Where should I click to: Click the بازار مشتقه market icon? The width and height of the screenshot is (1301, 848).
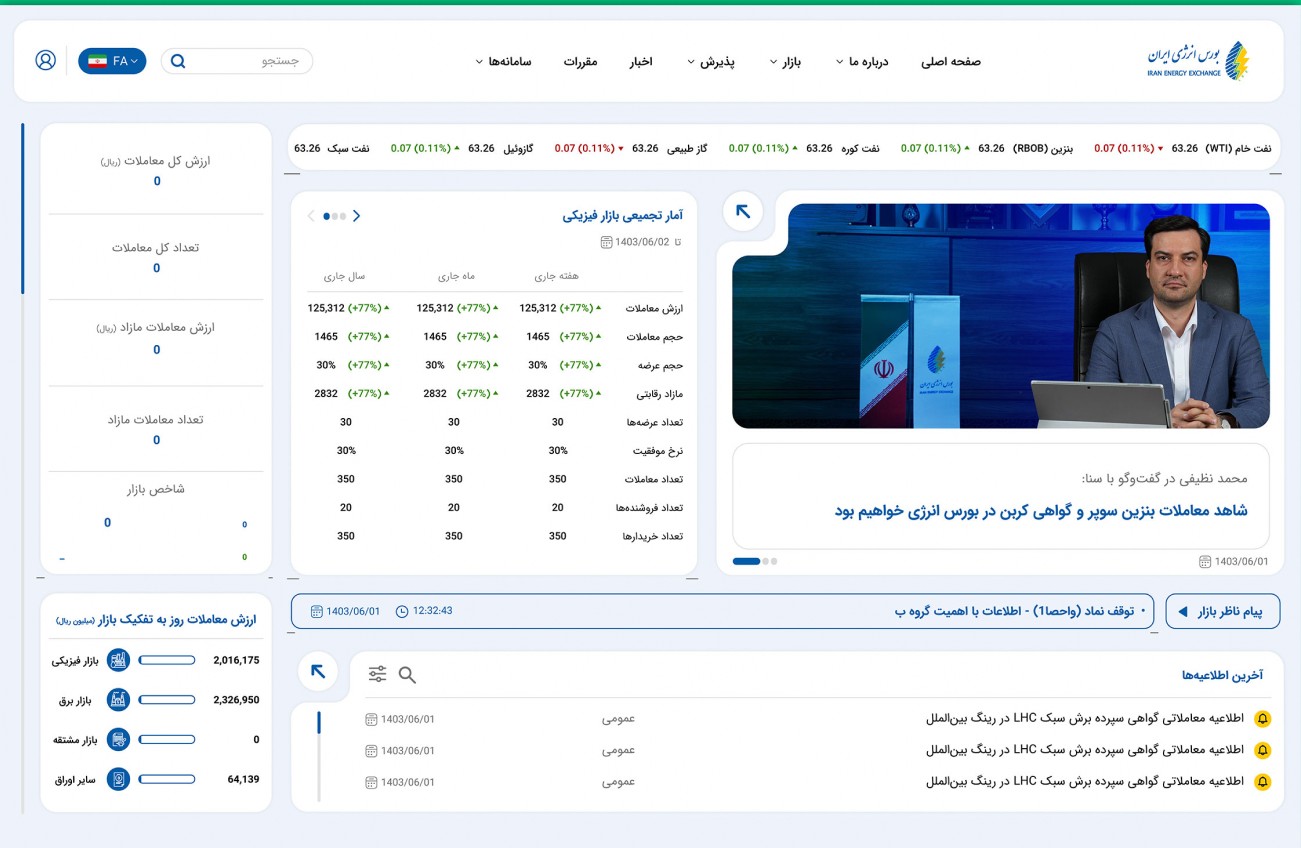118,740
